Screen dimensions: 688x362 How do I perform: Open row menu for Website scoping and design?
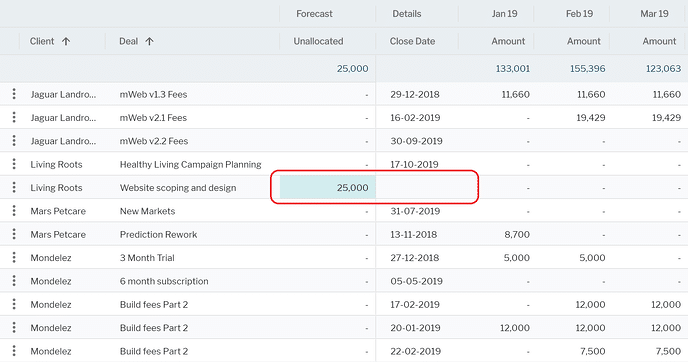tap(14, 187)
